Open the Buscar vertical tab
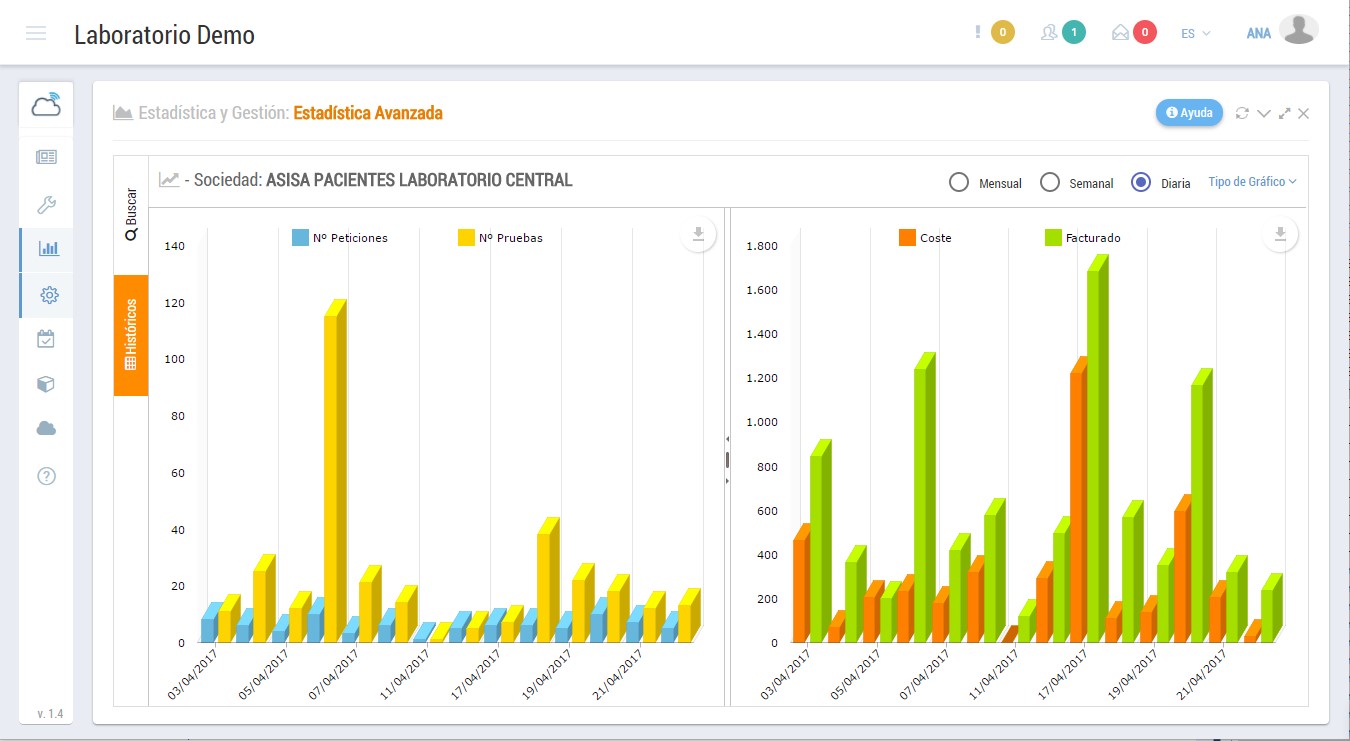 point(131,215)
